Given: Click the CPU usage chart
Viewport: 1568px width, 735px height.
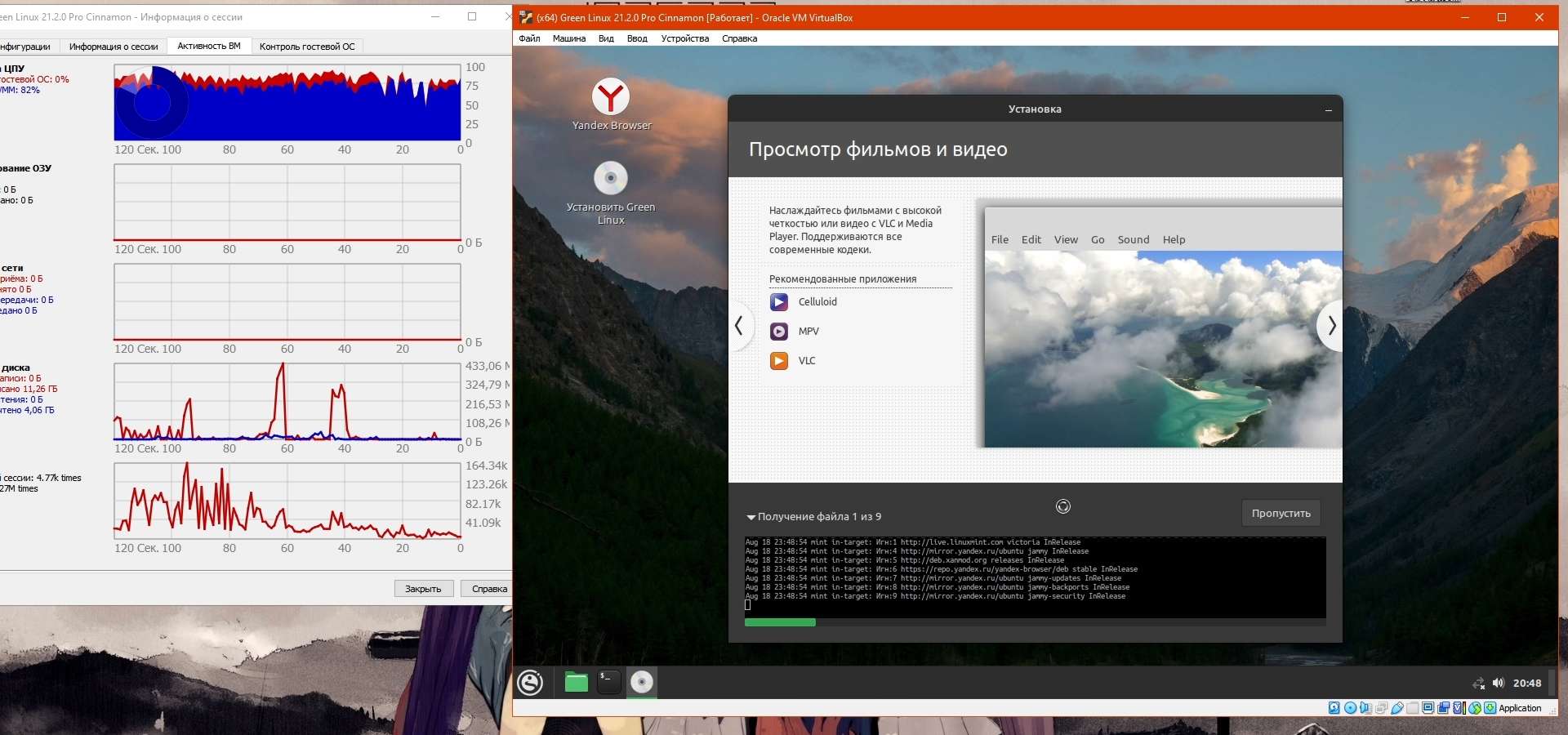Looking at the screenshot, I should coord(287,103).
